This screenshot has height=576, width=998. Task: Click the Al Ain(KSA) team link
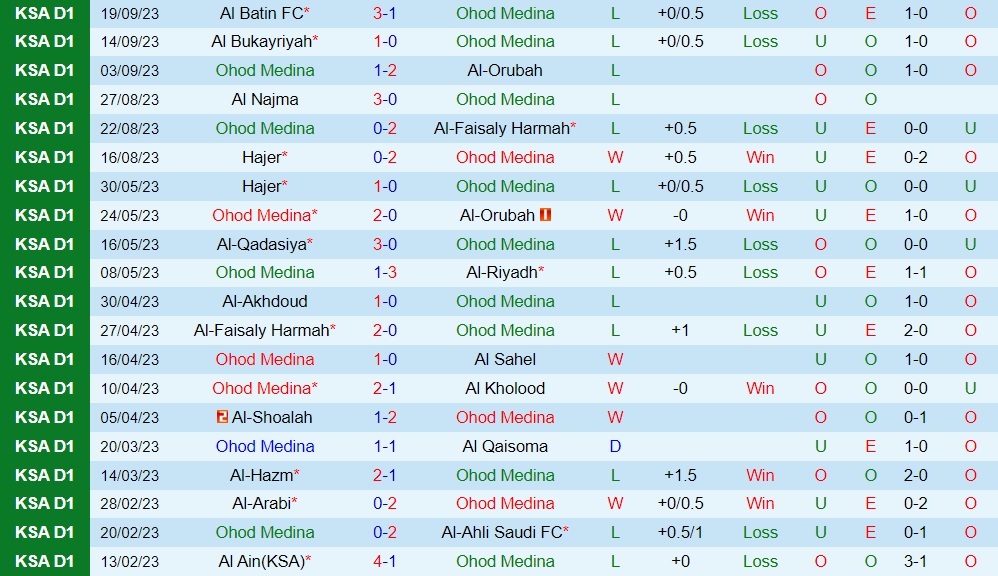[261, 562]
